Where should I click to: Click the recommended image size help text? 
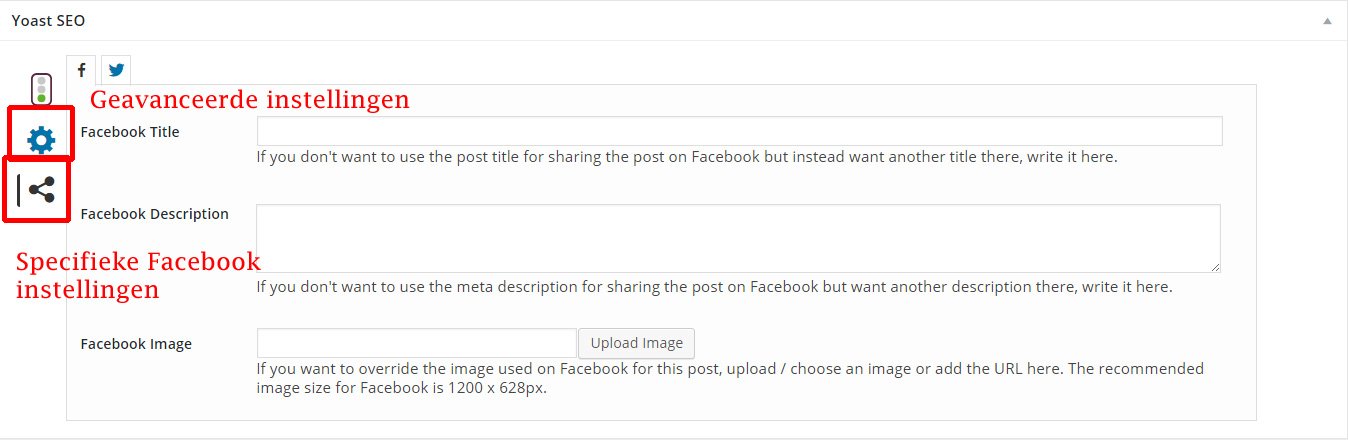(x=730, y=378)
